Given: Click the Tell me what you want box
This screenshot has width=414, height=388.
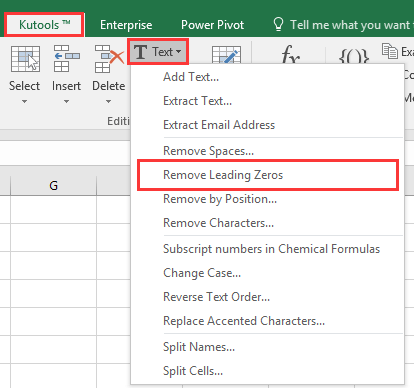Looking at the screenshot, I should (x=352, y=25).
